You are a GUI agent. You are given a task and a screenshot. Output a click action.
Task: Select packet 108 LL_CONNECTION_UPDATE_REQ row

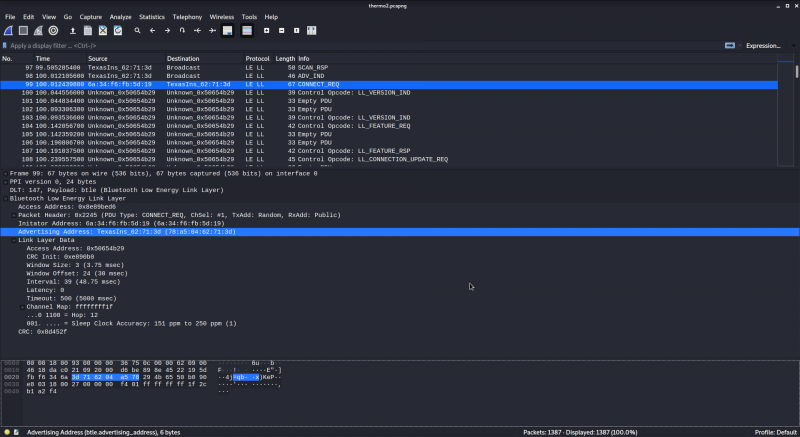389,159
